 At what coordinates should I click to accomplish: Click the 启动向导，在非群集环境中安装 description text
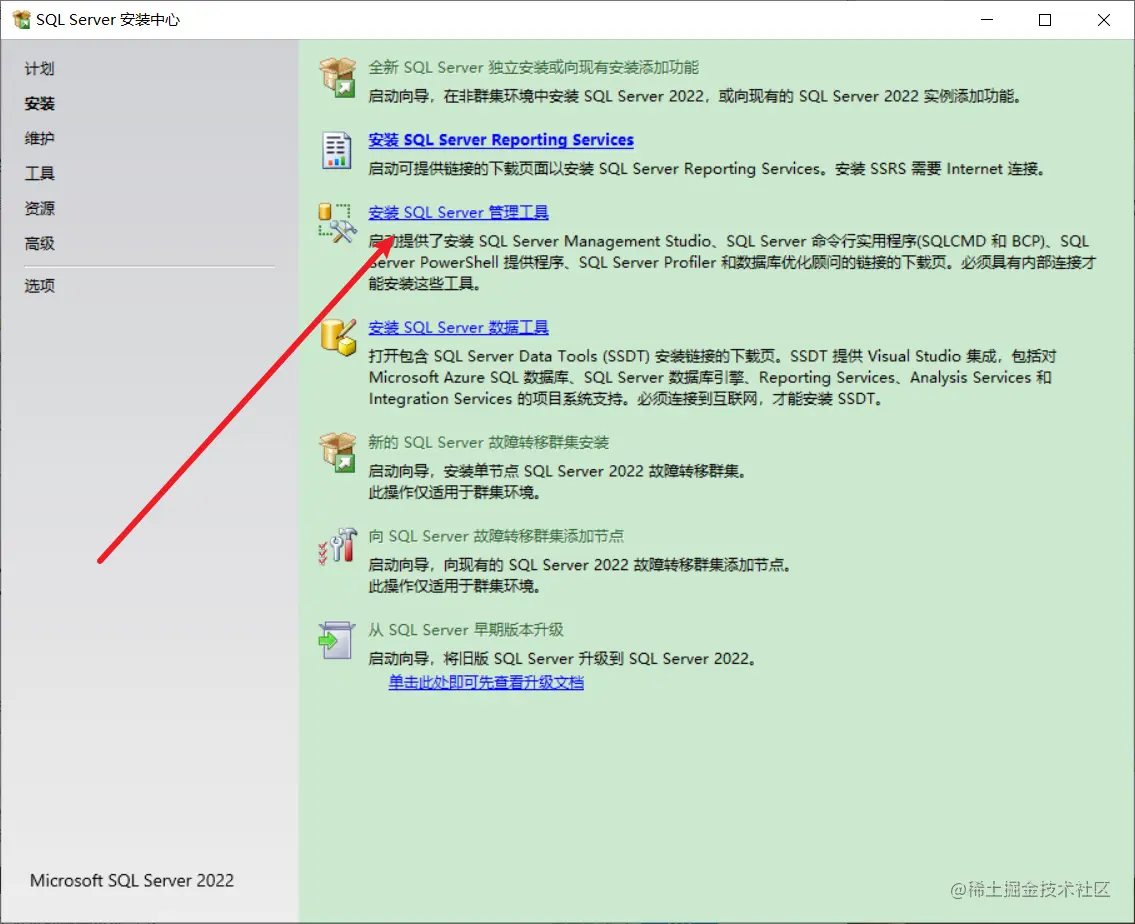[x=695, y=96]
